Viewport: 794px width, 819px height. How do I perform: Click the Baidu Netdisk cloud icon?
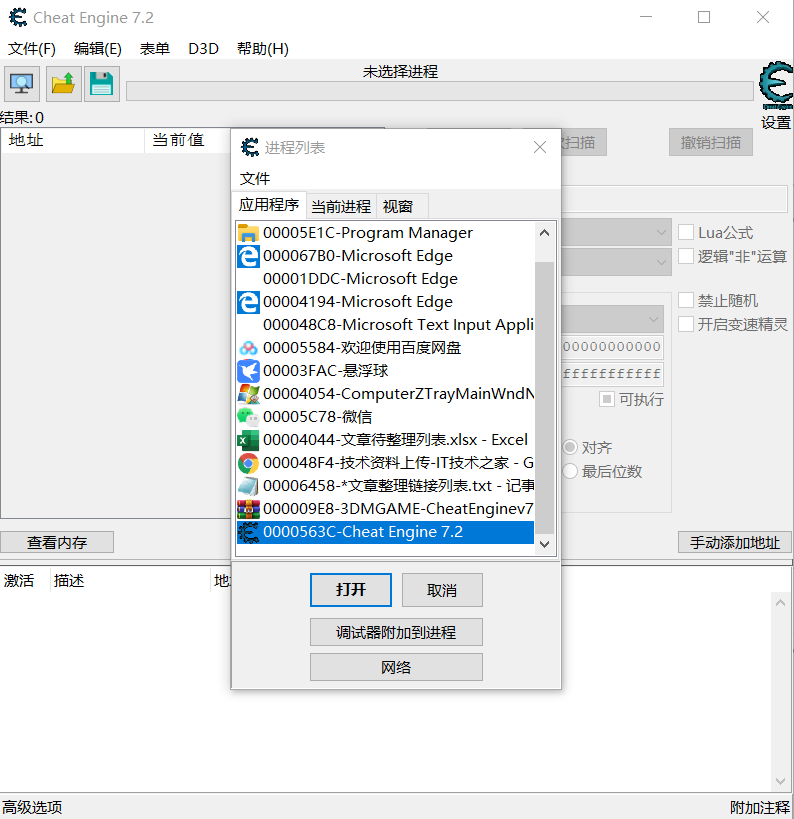(248, 348)
